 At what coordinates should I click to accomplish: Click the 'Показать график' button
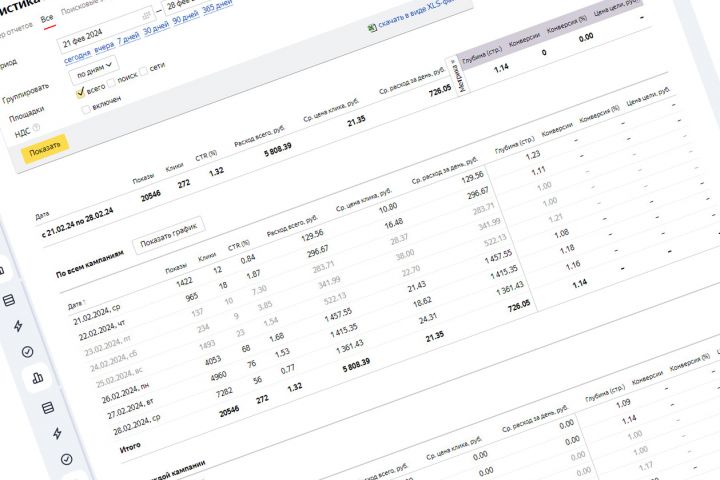(x=169, y=235)
